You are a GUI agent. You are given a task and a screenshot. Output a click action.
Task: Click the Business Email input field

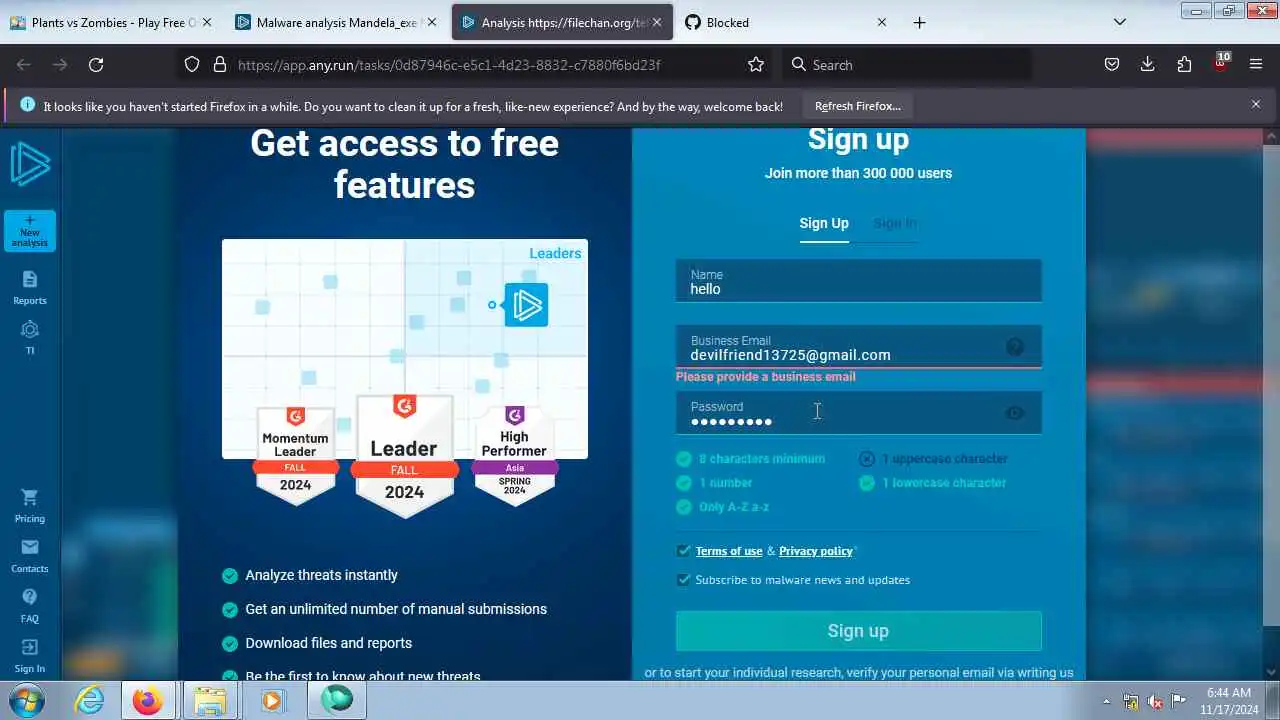[858, 347]
